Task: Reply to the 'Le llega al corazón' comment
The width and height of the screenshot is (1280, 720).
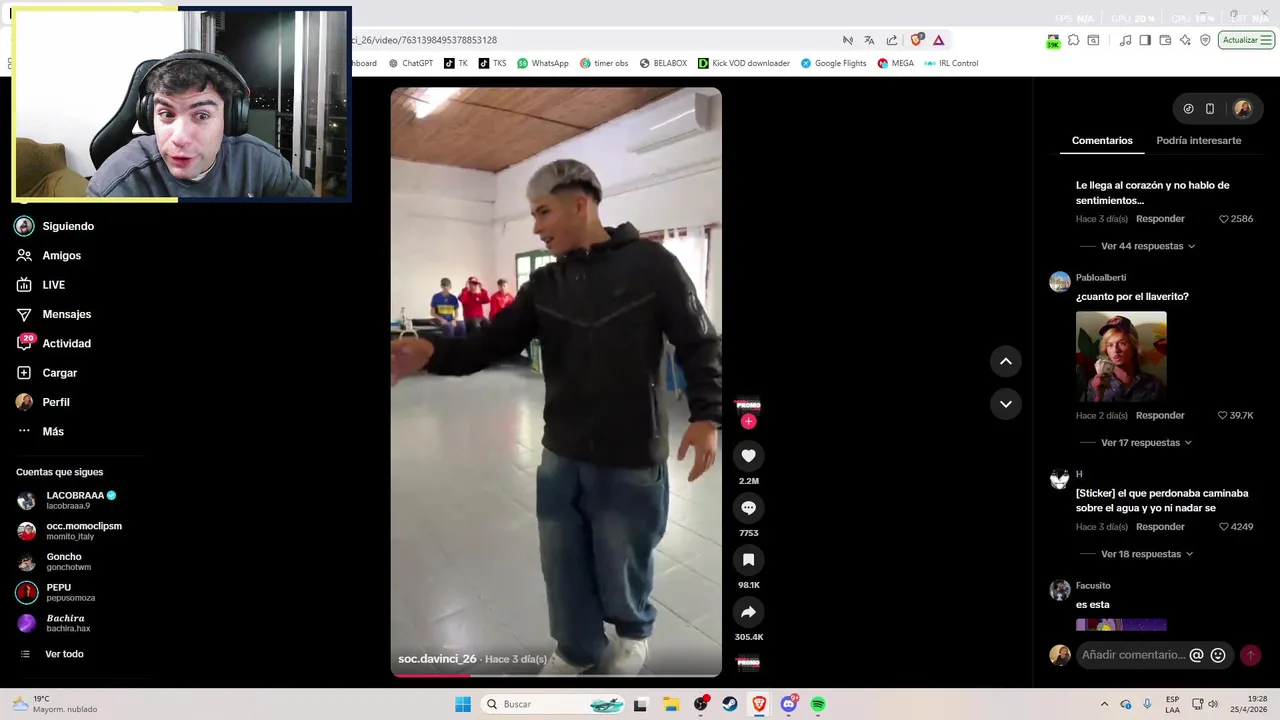Action: [x=1160, y=219]
